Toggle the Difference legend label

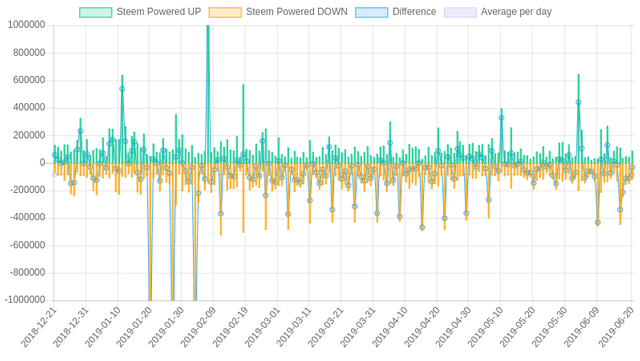point(414,12)
